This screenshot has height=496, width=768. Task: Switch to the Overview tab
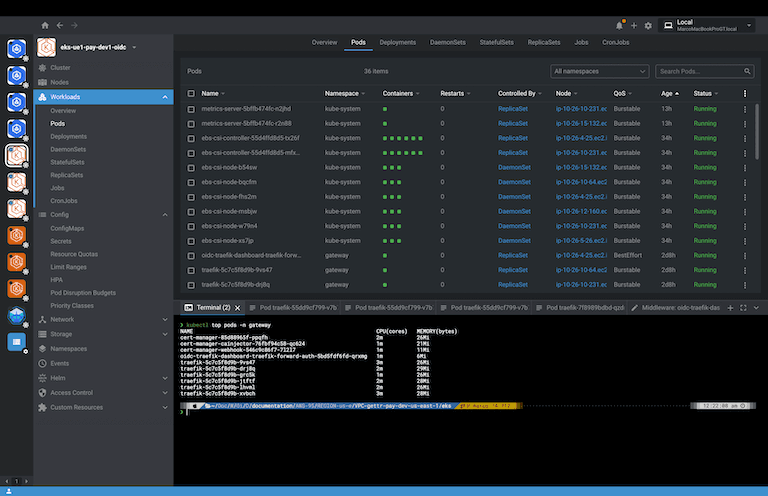point(324,43)
